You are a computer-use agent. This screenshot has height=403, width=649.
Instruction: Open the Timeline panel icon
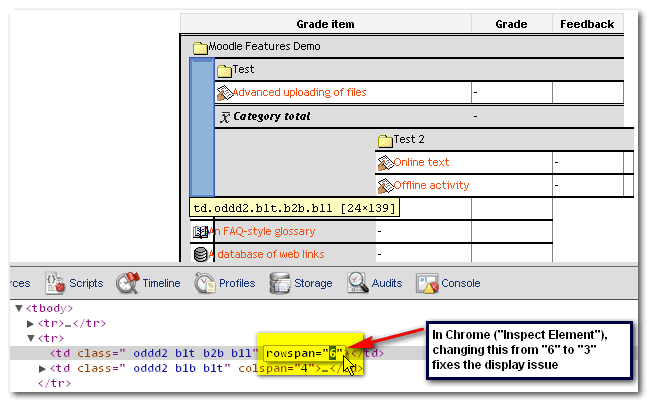pyautogui.click(x=127, y=283)
